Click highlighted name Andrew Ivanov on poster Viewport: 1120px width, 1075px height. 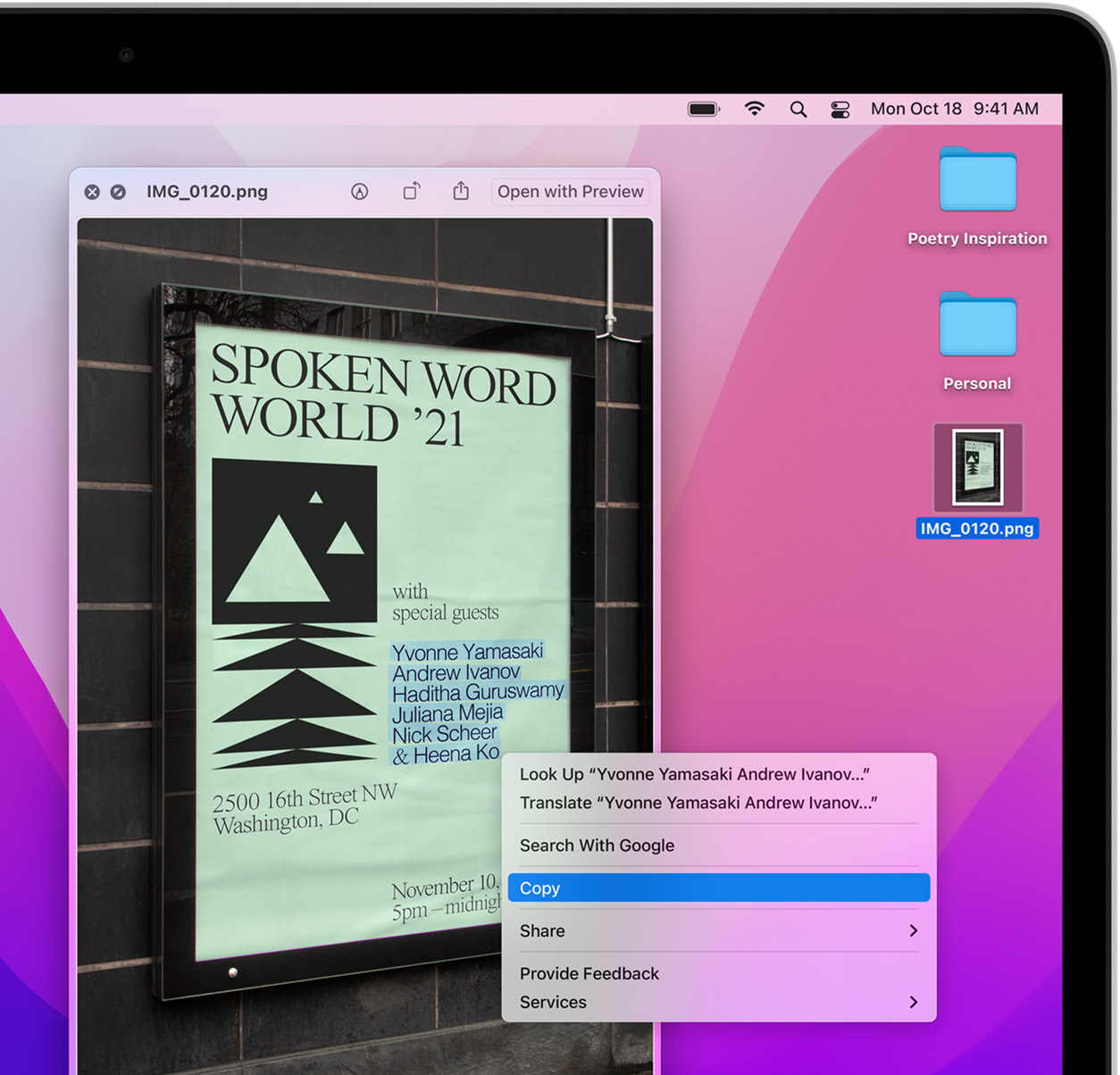click(x=456, y=672)
